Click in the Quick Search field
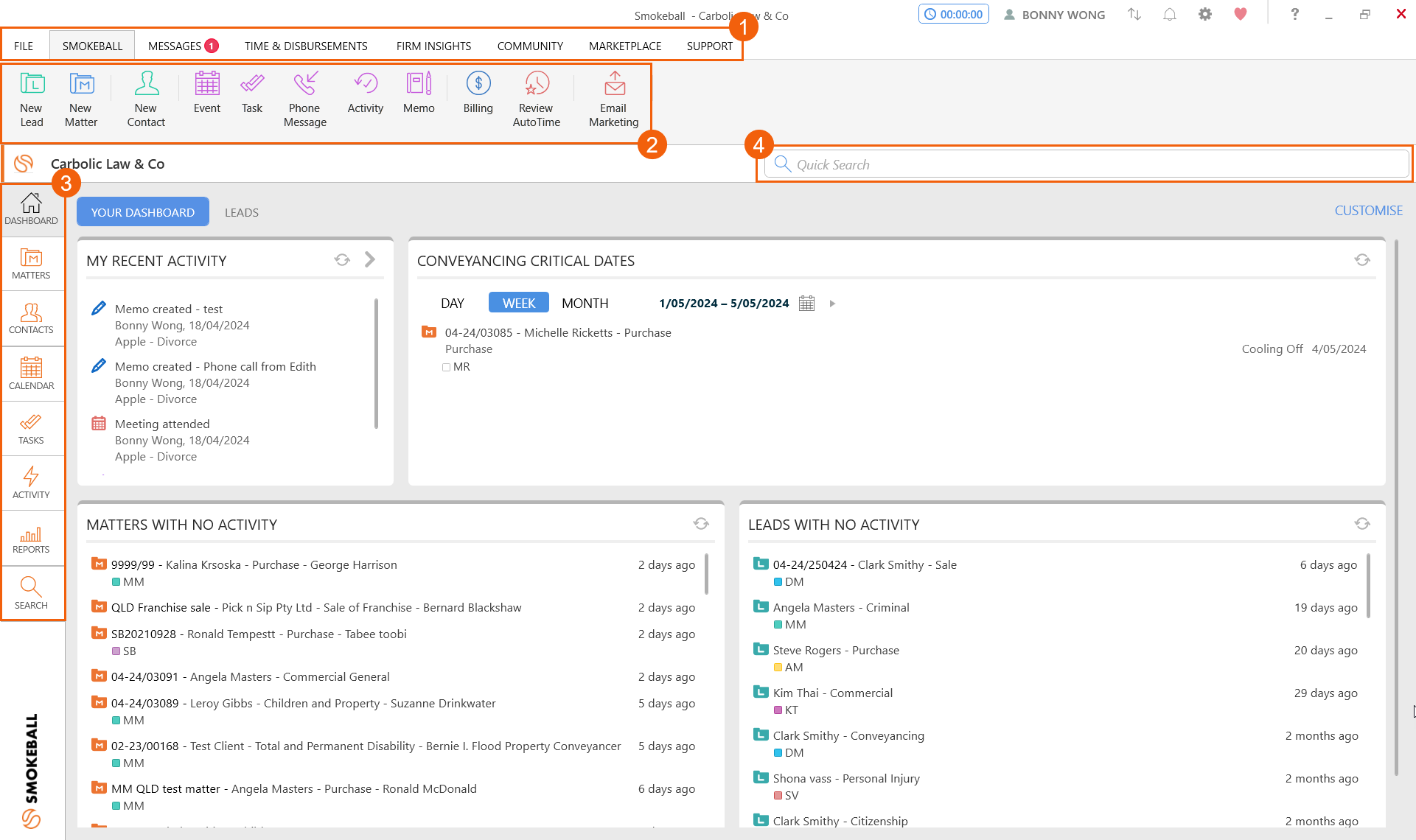Viewport: 1416px width, 840px height. [x=1087, y=164]
